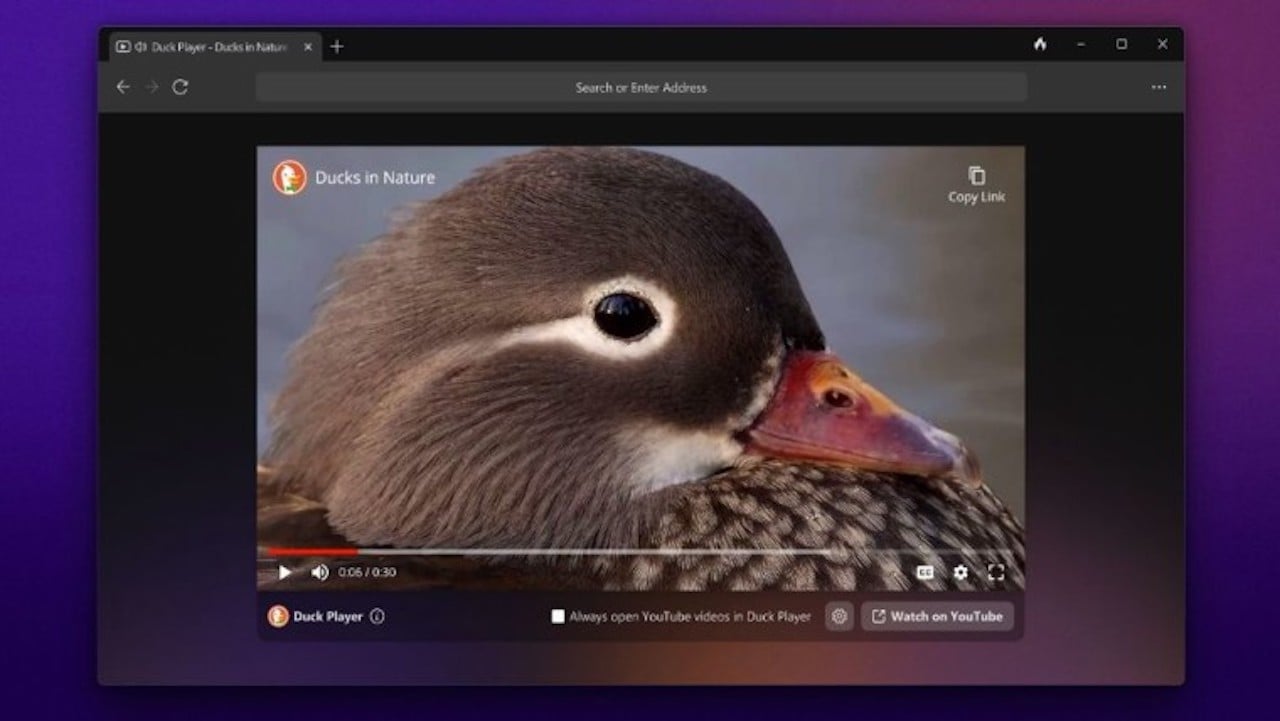This screenshot has width=1280, height=721.
Task: Open the browser three-dot menu
Action: [x=1159, y=87]
